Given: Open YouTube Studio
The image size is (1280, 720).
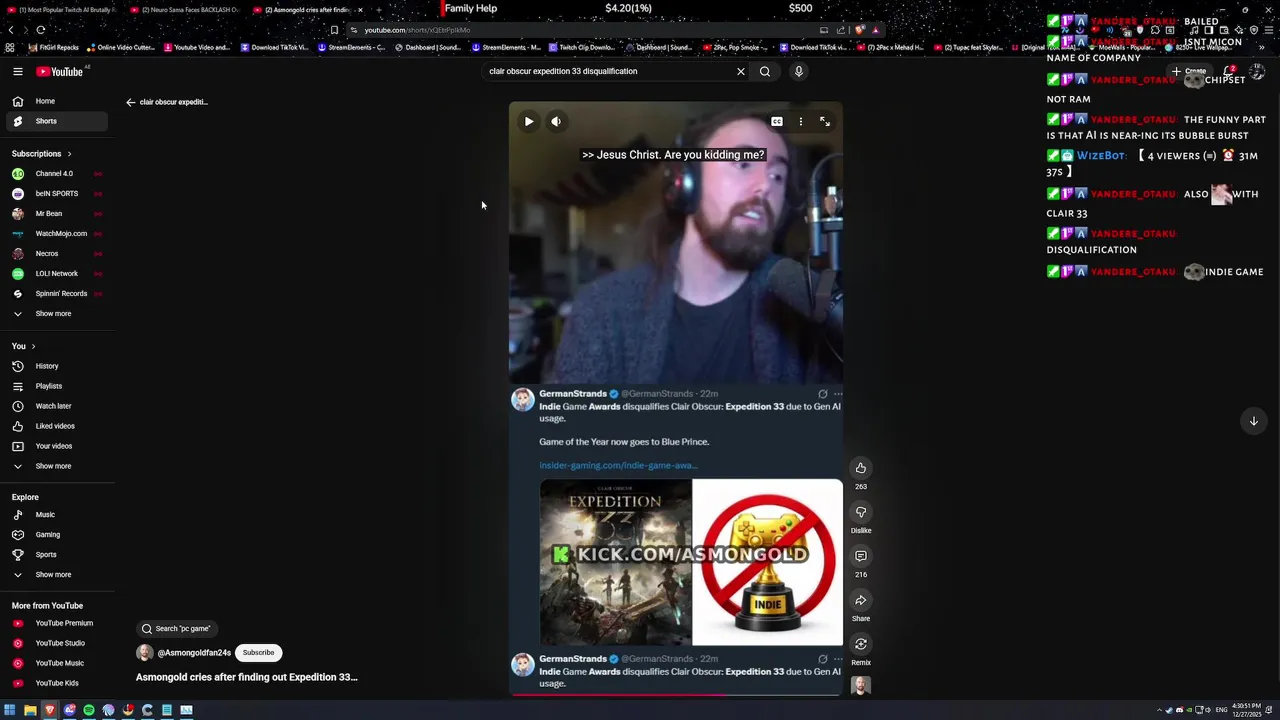Looking at the screenshot, I should 55,643.
